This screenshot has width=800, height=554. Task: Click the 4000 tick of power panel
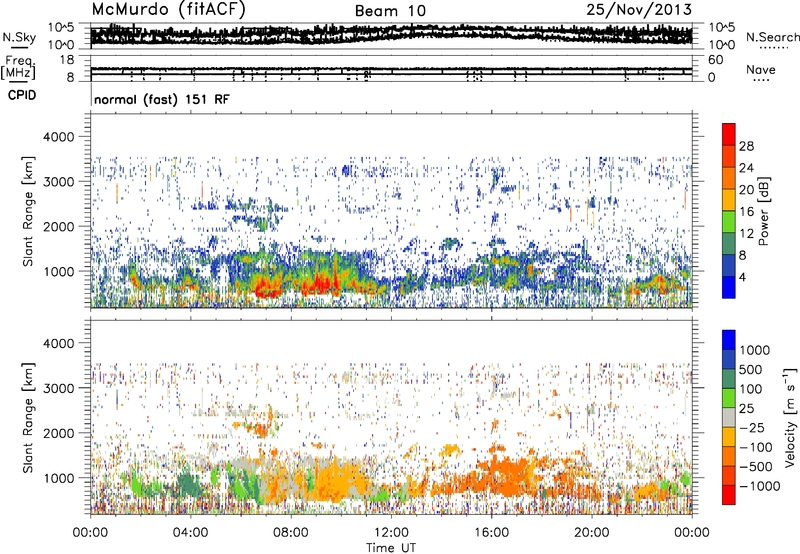click(59, 137)
